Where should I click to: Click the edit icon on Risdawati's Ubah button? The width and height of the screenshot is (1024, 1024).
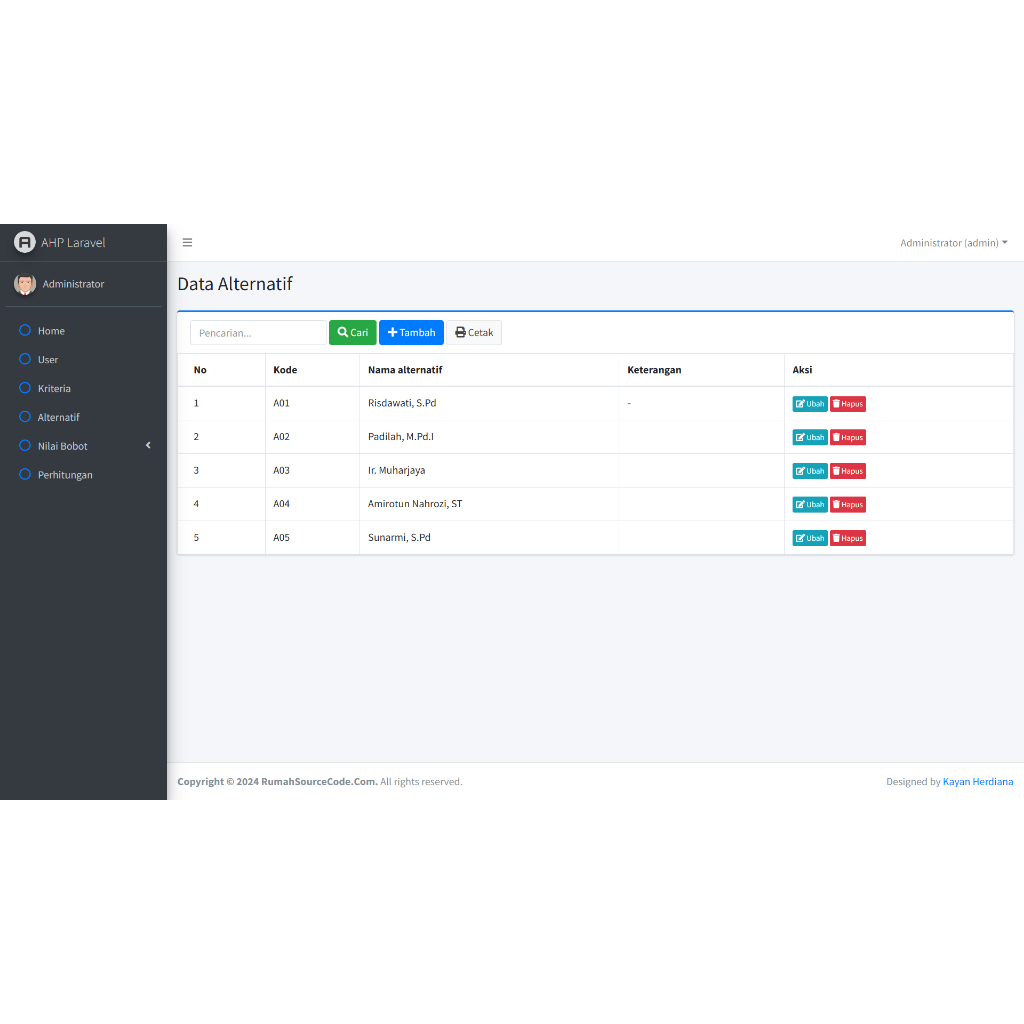pos(801,403)
